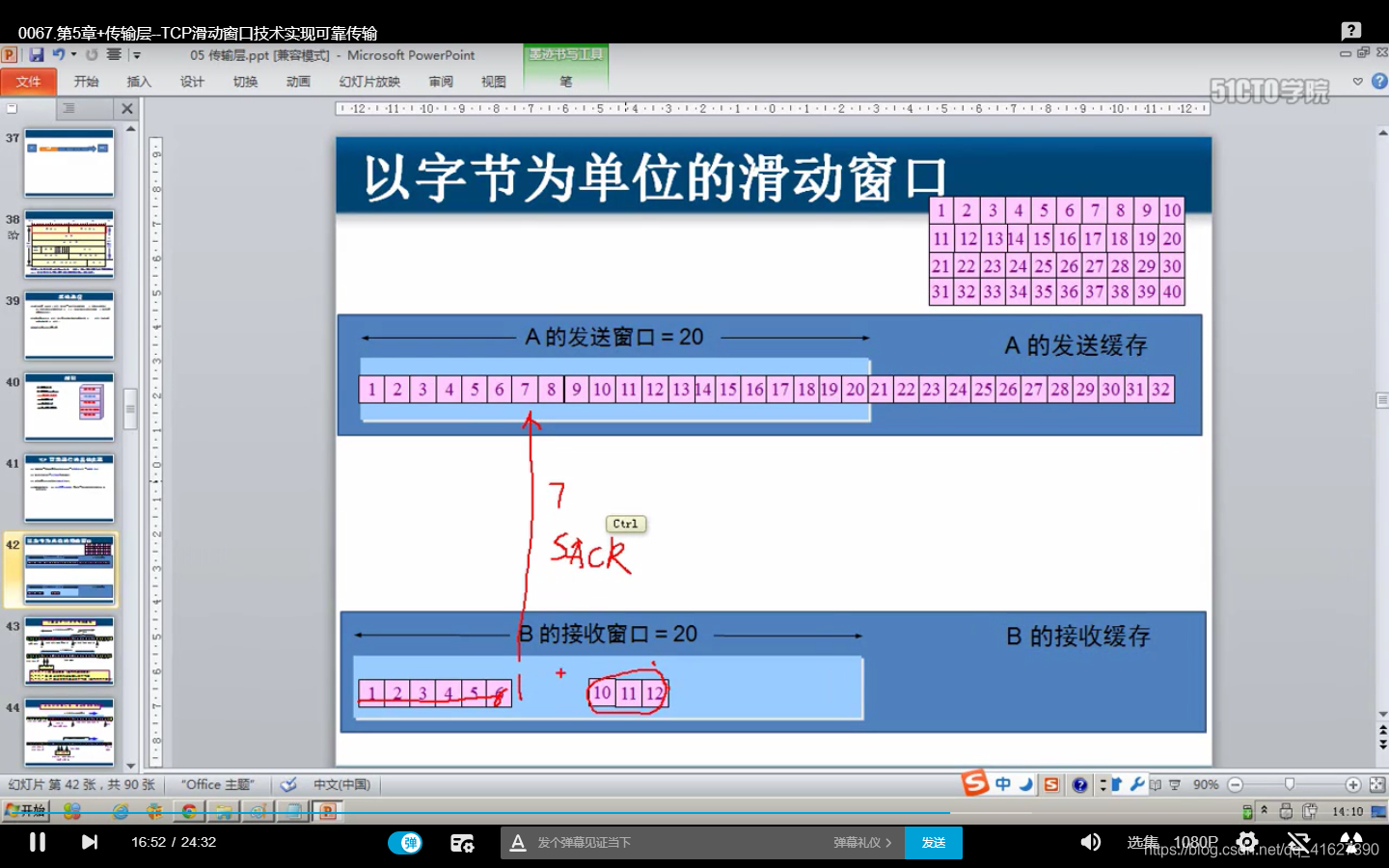Show the outline pane tab
Viewport: 1389px width, 868px height.
[68, 109]
